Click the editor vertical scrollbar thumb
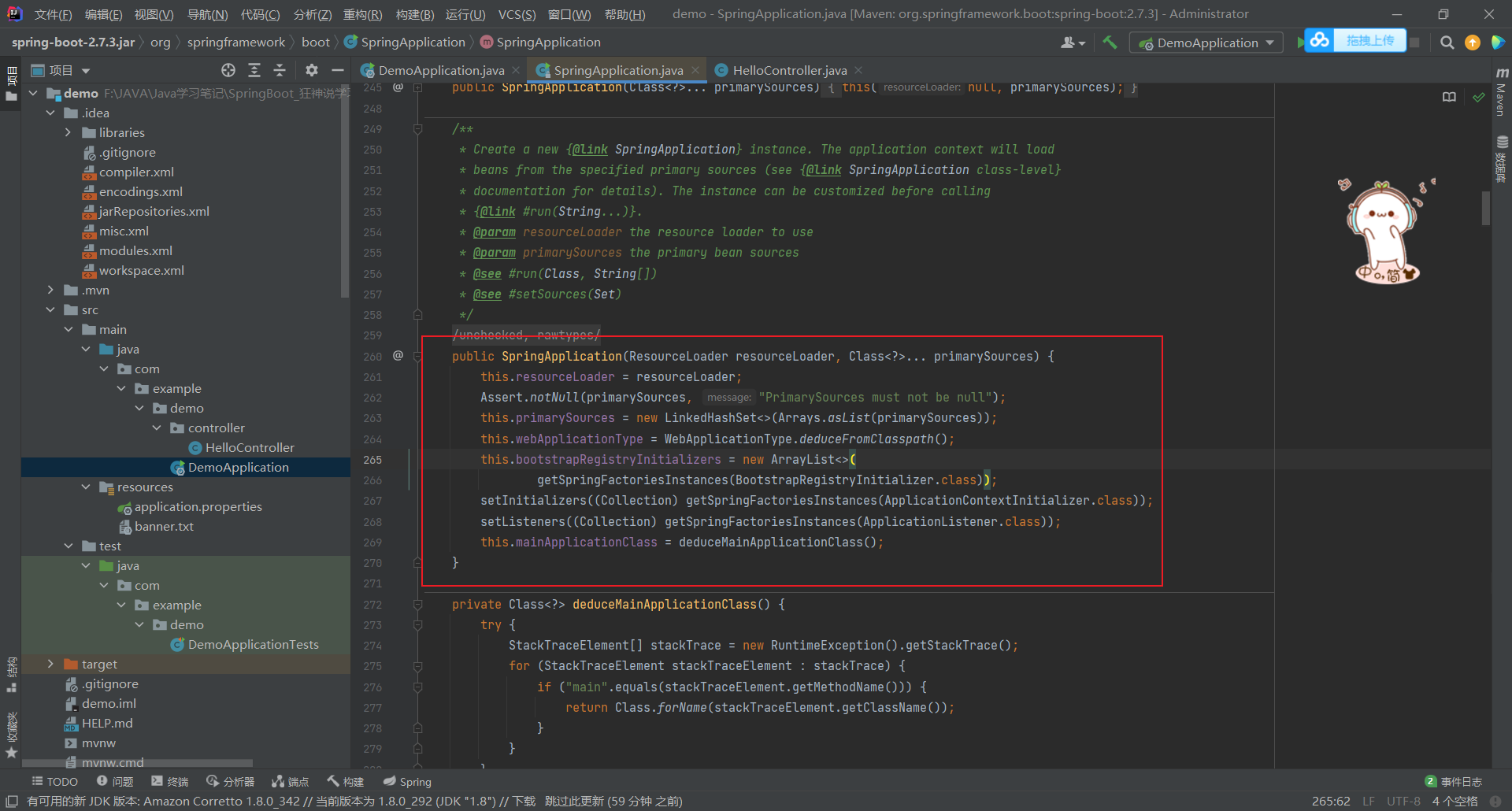The height and width of the screenshot is (811, 1512). coord(1485,208)
